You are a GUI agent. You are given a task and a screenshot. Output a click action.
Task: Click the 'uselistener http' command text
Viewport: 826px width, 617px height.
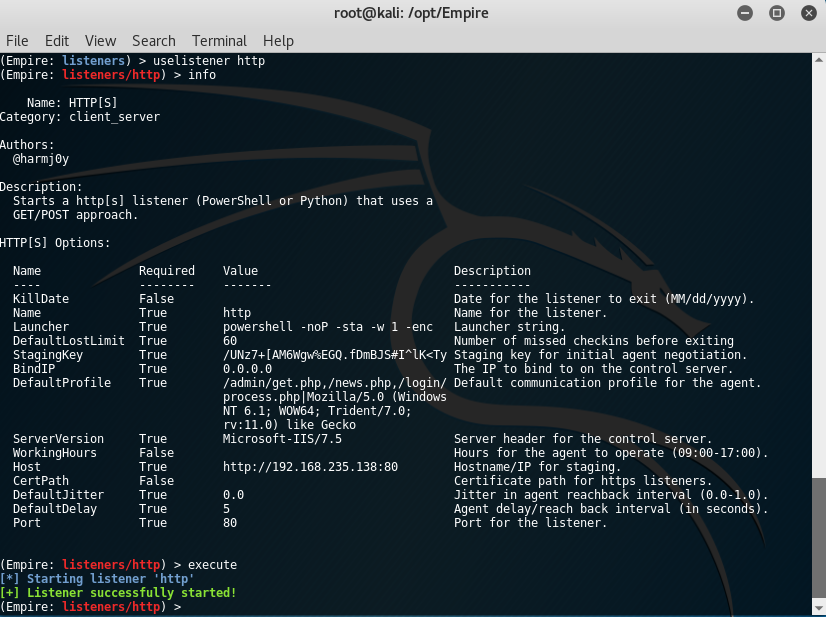(209, 61)
